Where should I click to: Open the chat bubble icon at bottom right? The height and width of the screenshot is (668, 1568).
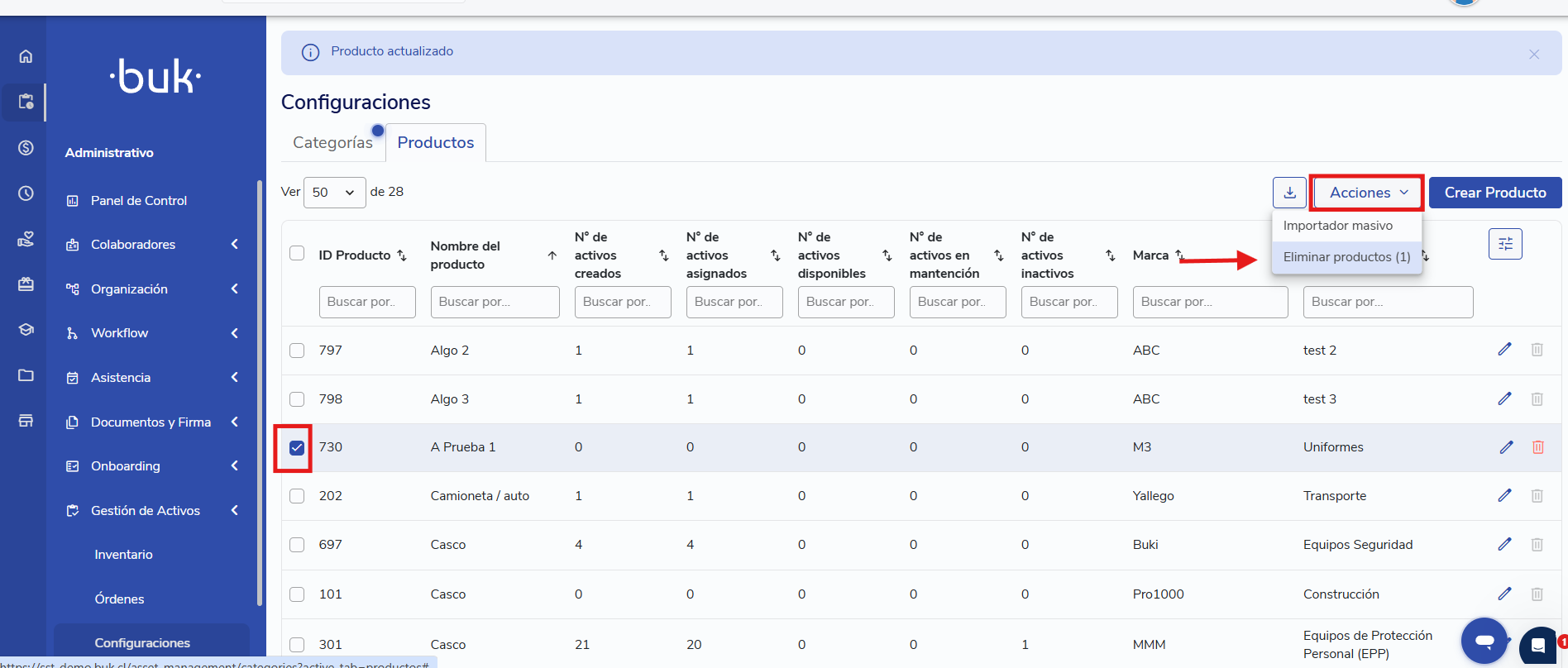click(x=1484, y=641)
